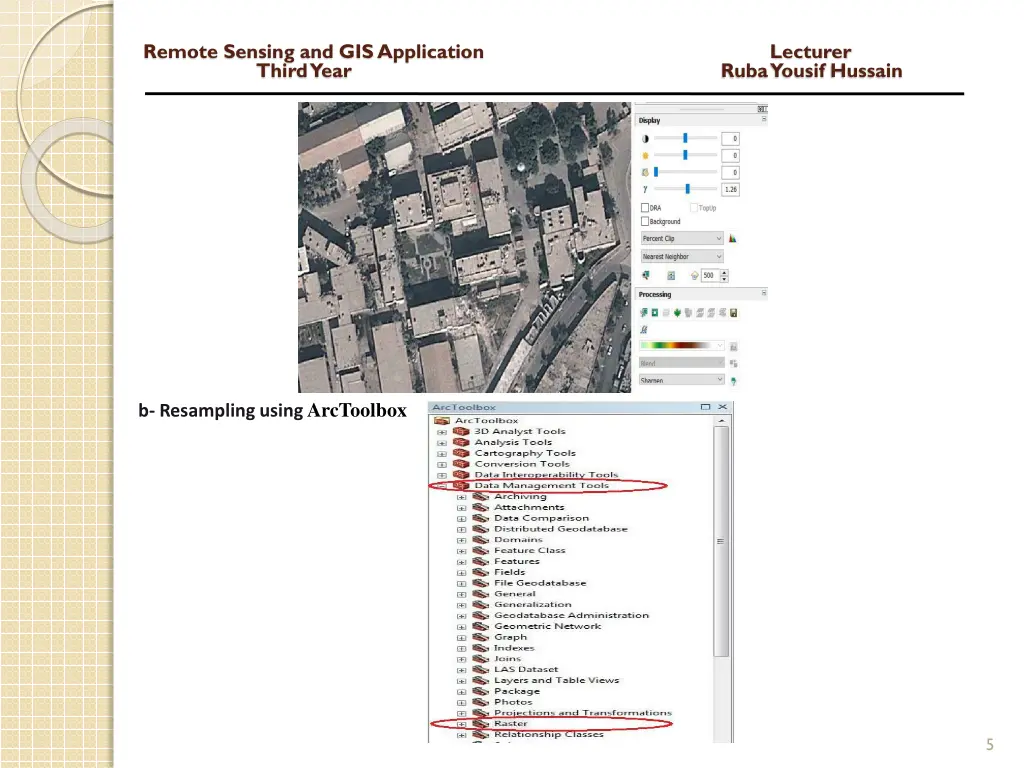The width and height of the screenshot is (1024, 768).
Task: Select Relationship Classes toolset
Action: [x=549, y=734]
